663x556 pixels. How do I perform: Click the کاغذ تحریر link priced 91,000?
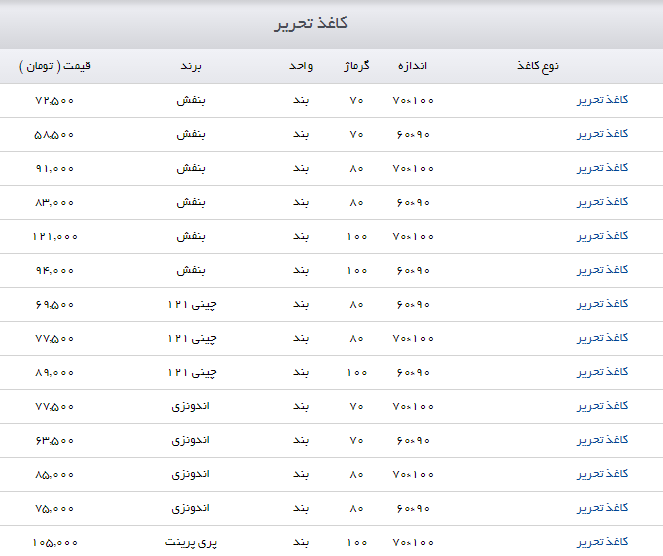603,168
